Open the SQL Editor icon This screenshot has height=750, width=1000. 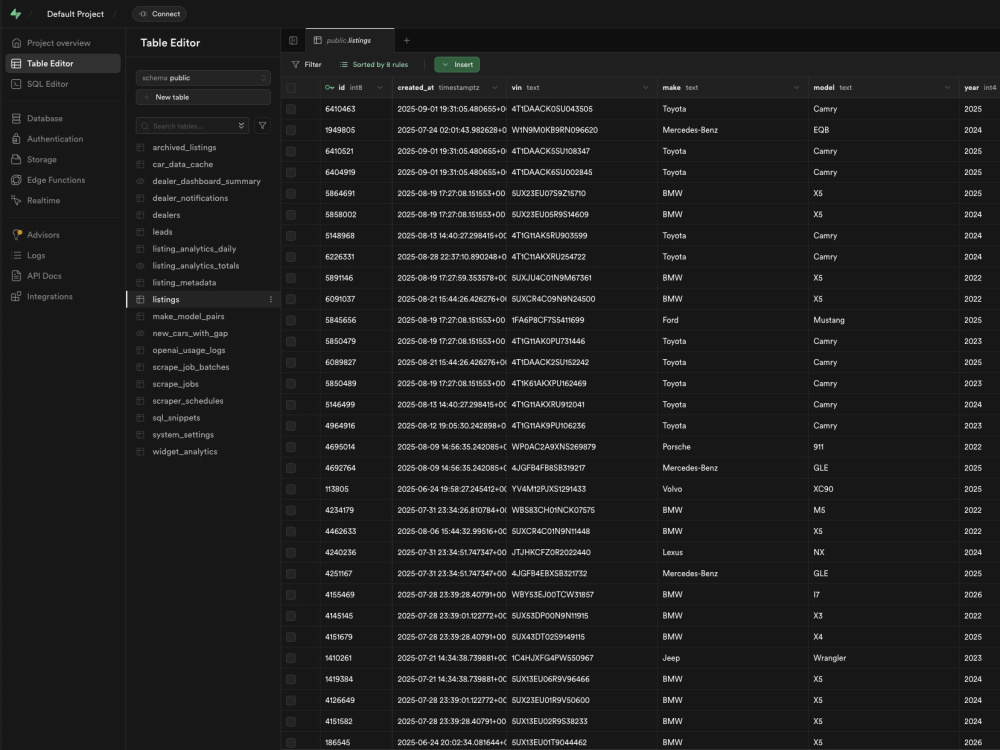17,84
